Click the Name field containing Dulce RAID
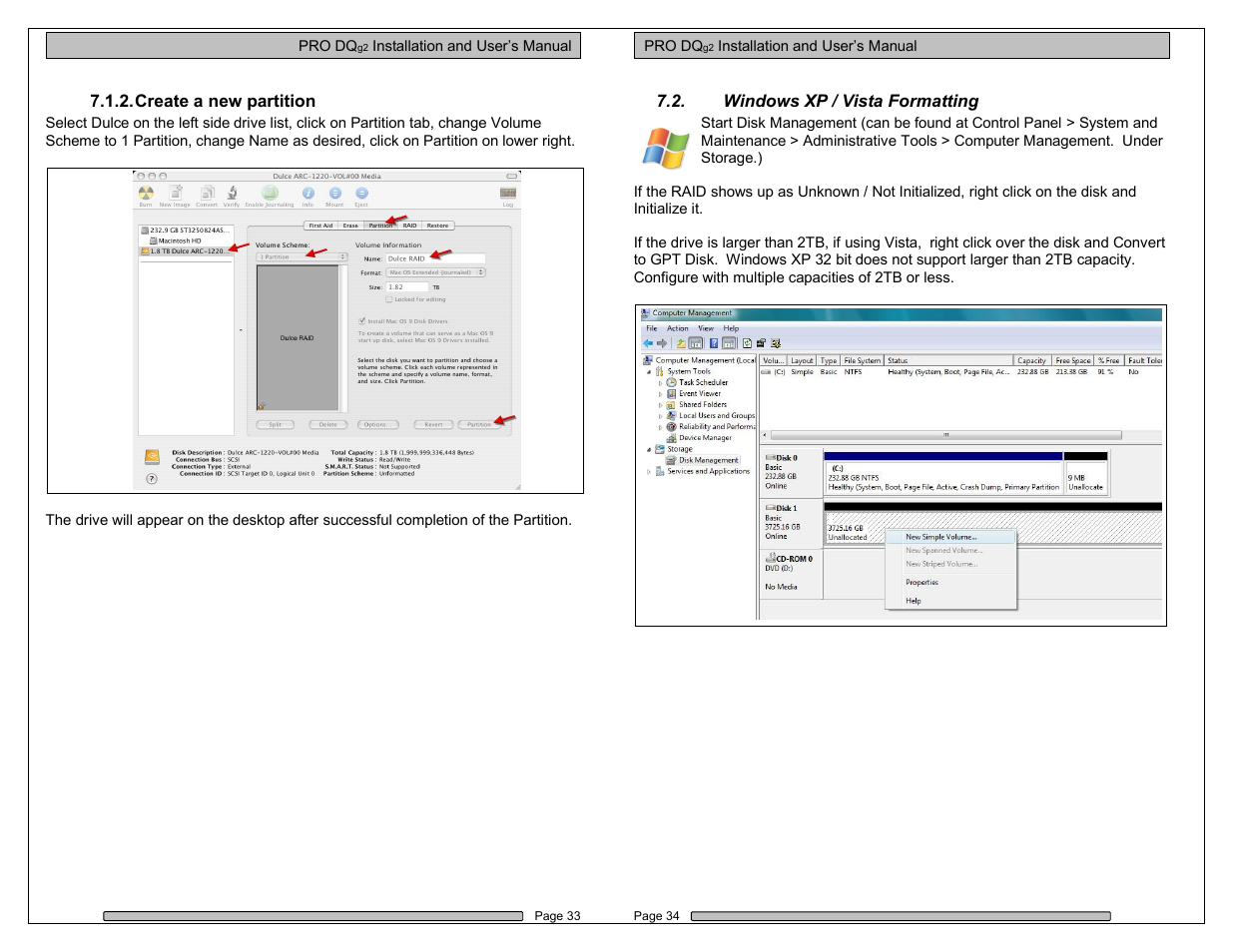Screen dimensions: 1233x952 pyautogui.click(x=435, y=258)
